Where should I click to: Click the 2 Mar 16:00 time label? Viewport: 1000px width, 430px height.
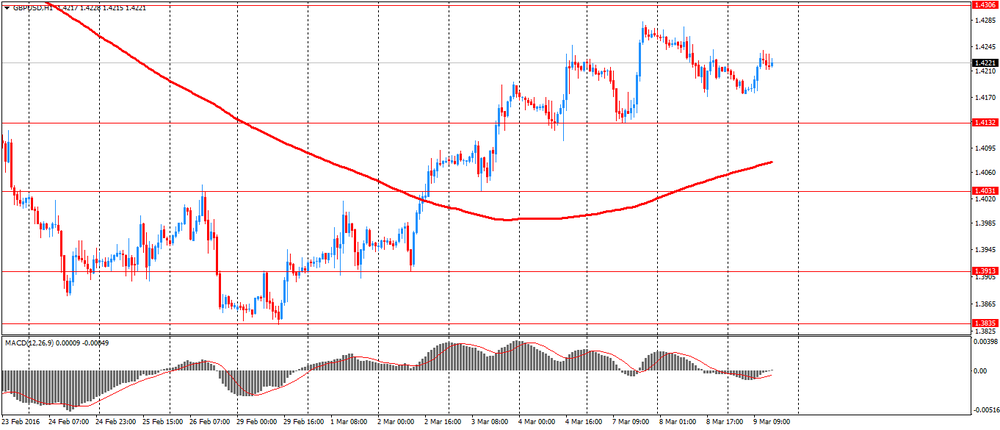(443, 422)
